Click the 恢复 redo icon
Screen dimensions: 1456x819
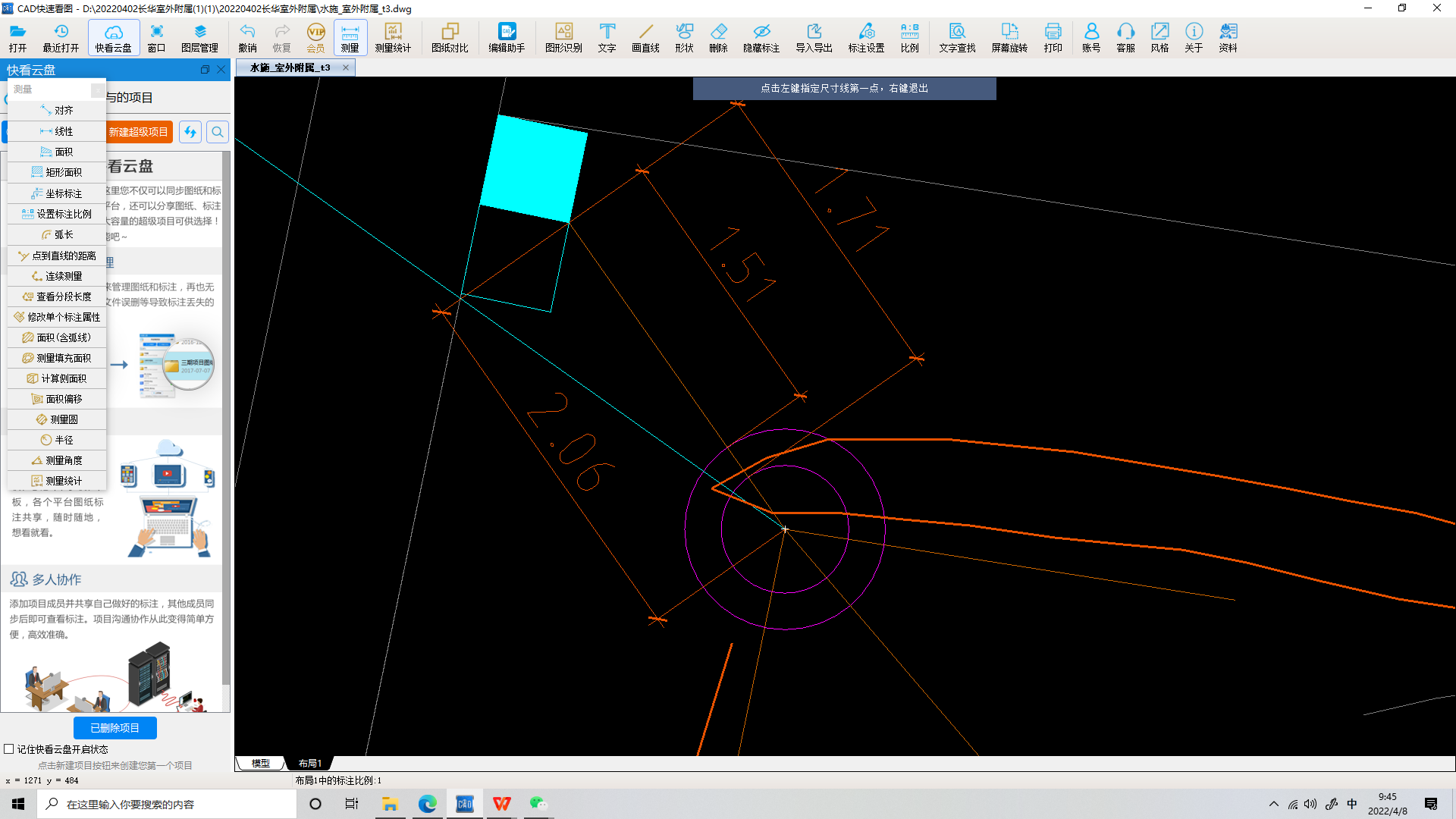coord(281,37)
